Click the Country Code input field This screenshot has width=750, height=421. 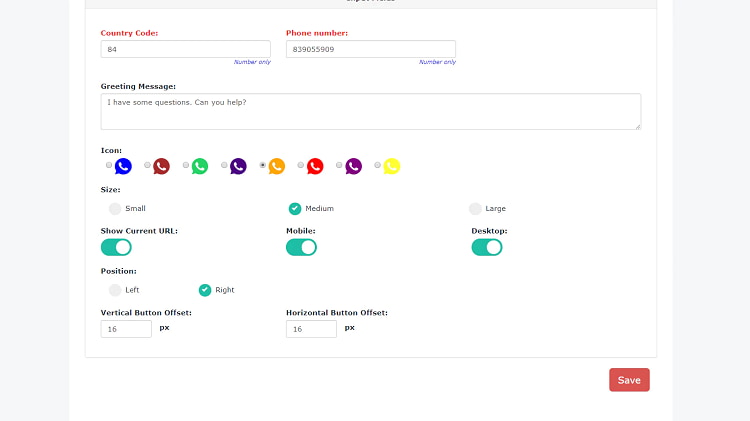click(x=185, y=49)
